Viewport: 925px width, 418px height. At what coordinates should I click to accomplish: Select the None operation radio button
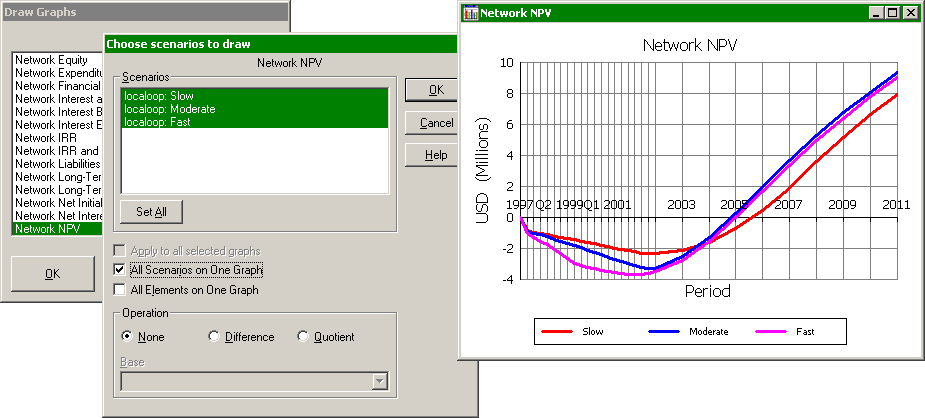point(127,337)
